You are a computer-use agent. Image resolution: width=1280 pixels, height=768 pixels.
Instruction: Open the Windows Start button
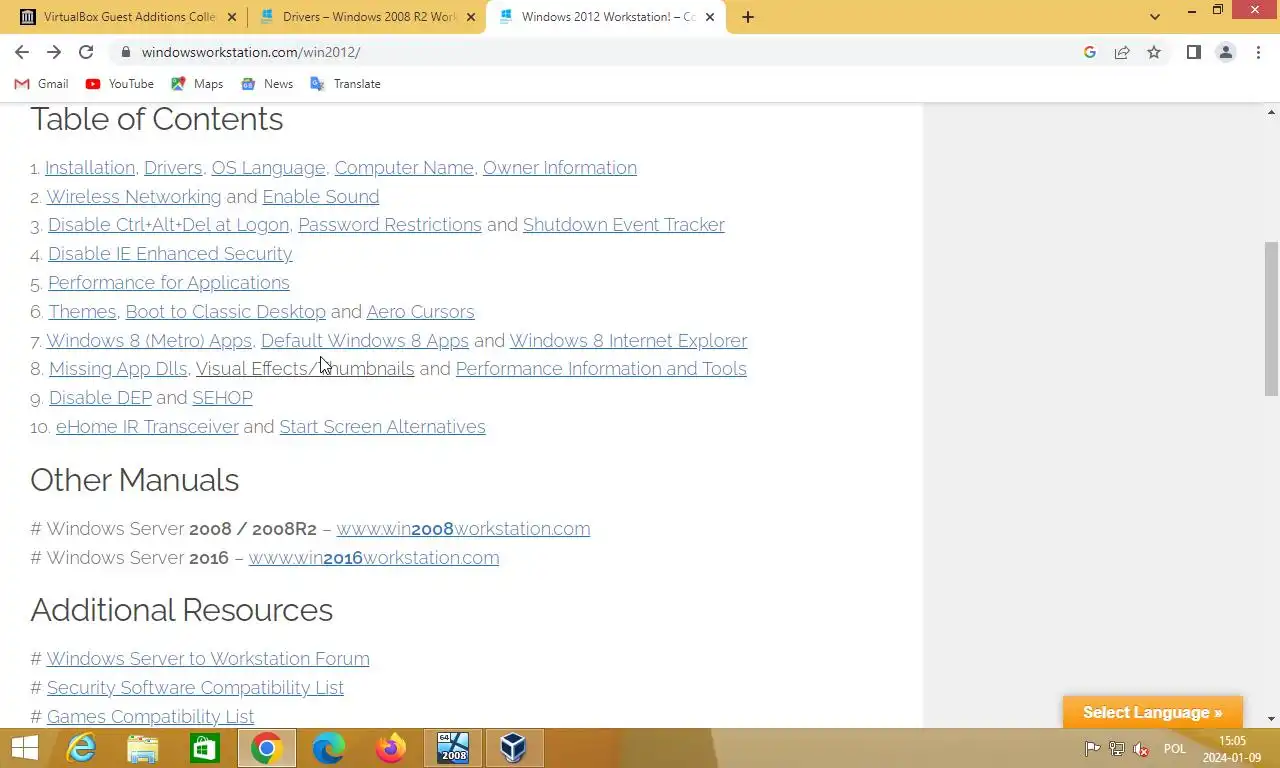pyautogui.click(x=24, y=748)
